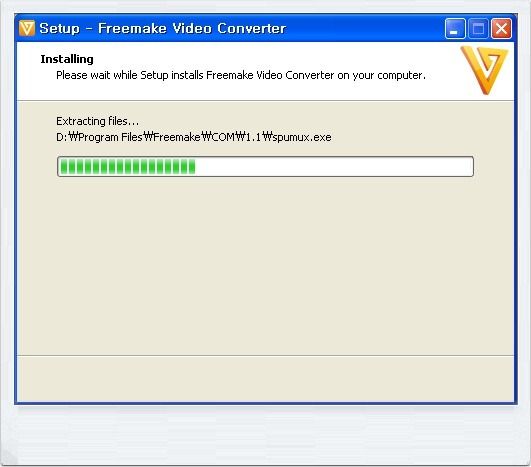Click the last green block of the progress bar
This screenshot has width=531, height=467.
192,167
